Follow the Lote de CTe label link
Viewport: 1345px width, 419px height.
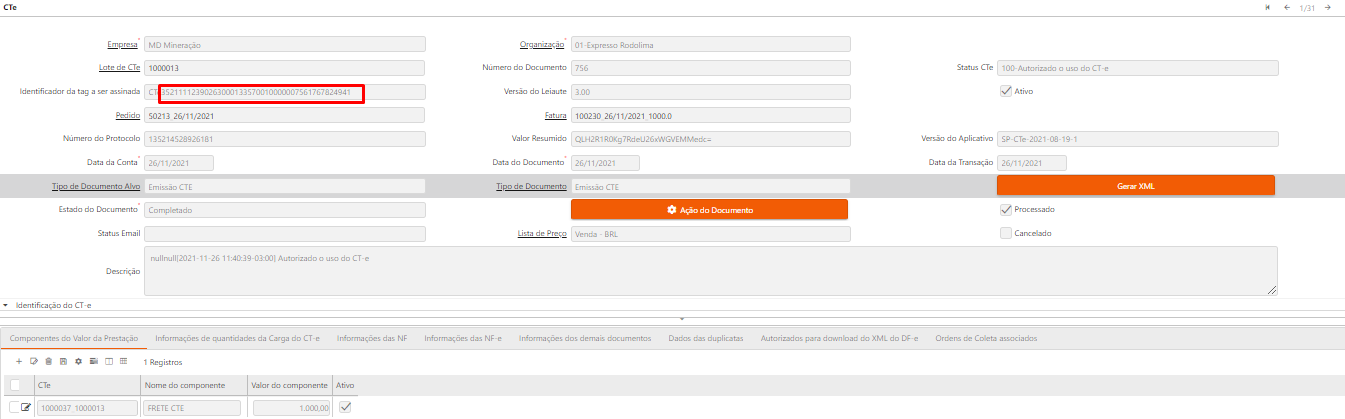point(119,68)
